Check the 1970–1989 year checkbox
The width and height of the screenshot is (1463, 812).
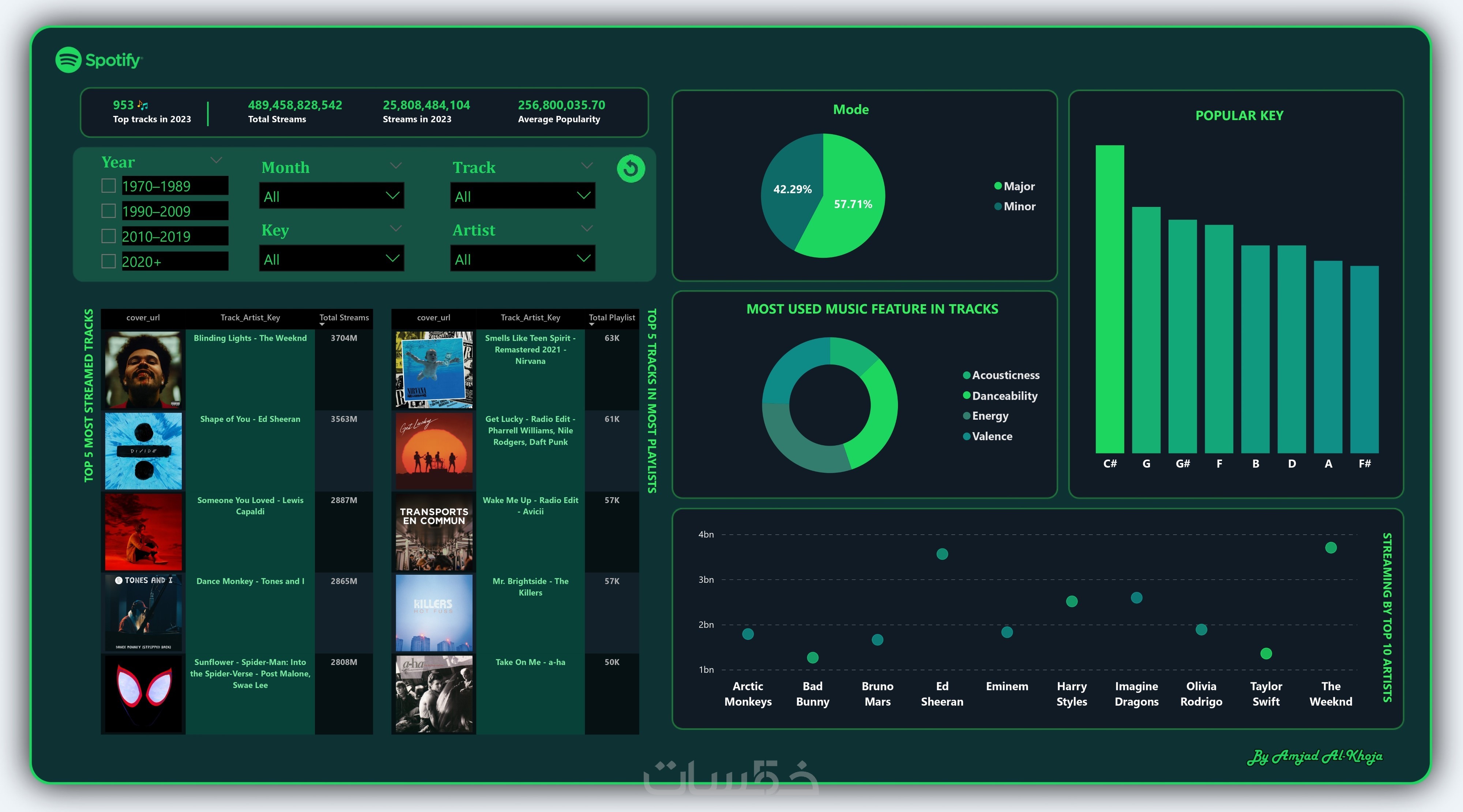tap(109, 186)
